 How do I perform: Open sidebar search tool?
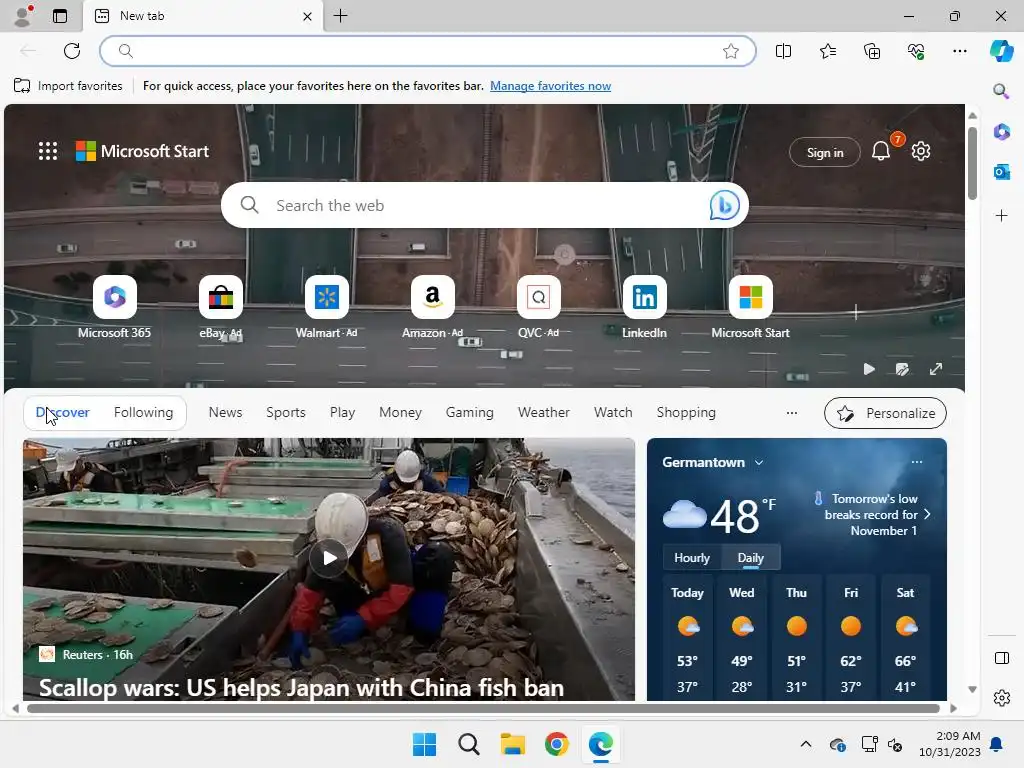pos(1001,90)
